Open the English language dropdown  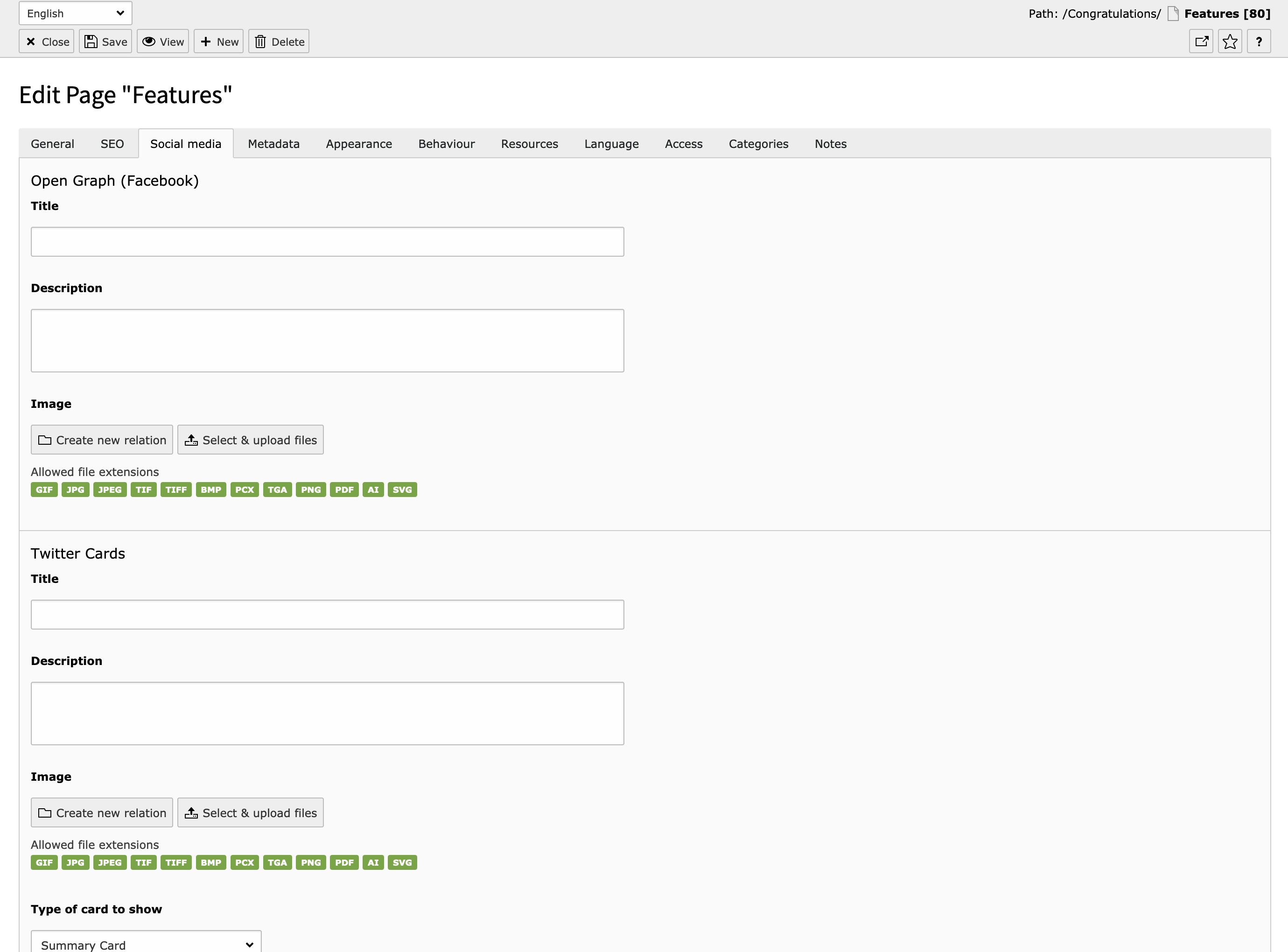pos(76,13)
